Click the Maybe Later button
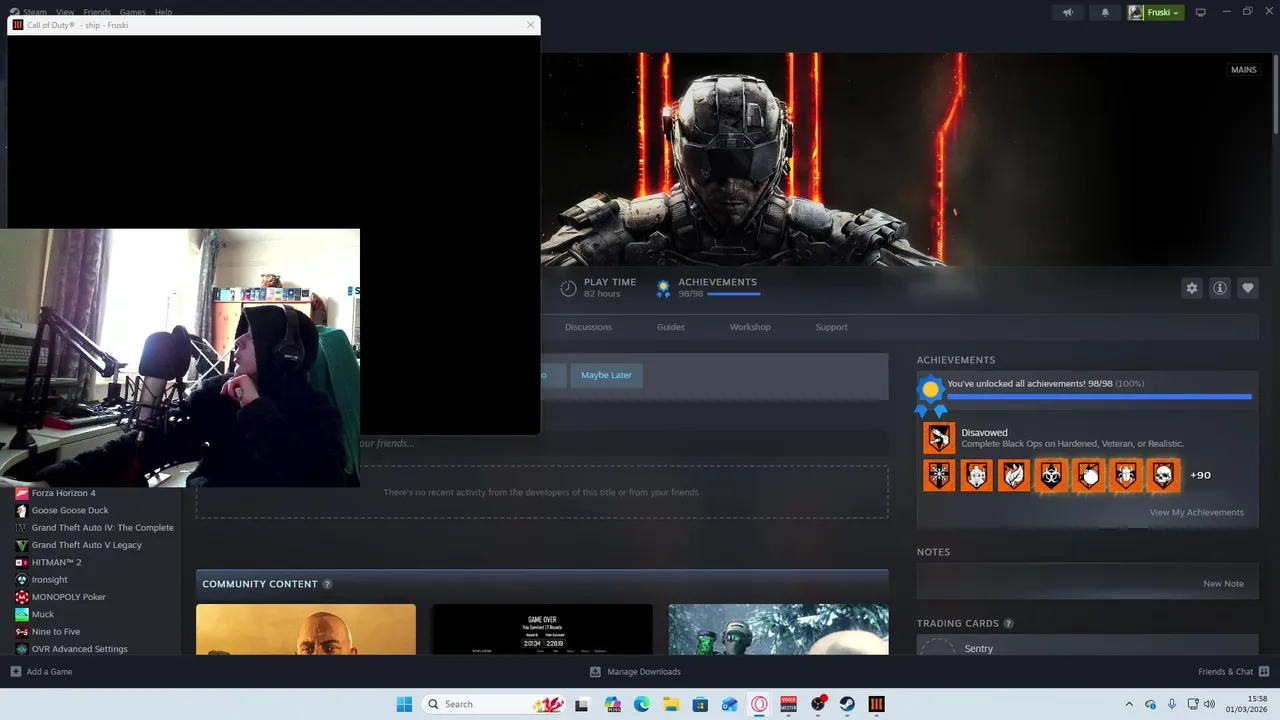The height and width of the screenshot is (720, 1280). (606, 375)
